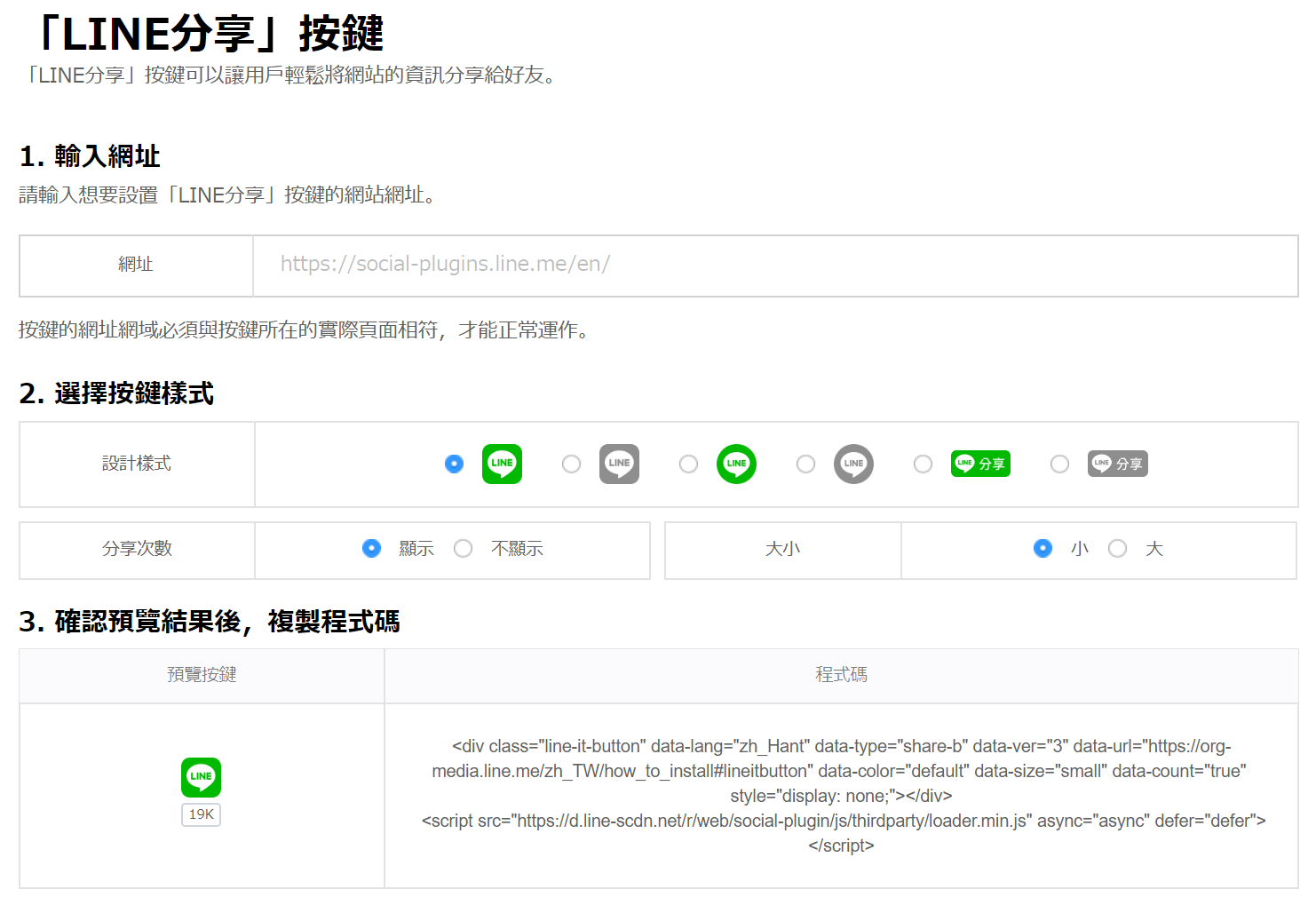
Task: Click the generated embed code text
Action: [842, 796]
